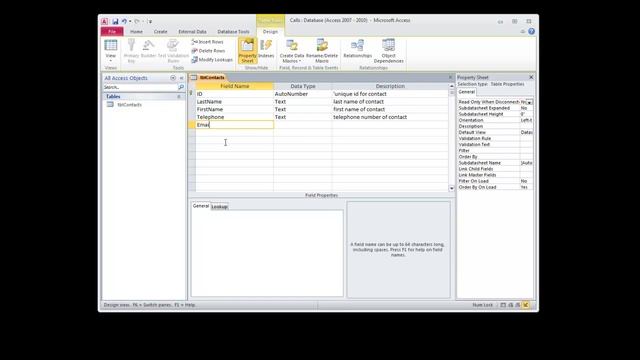Open the Read Only When Disconnected dropdown
Viewport: 640px width, 360px height.
tap(529, 102)
